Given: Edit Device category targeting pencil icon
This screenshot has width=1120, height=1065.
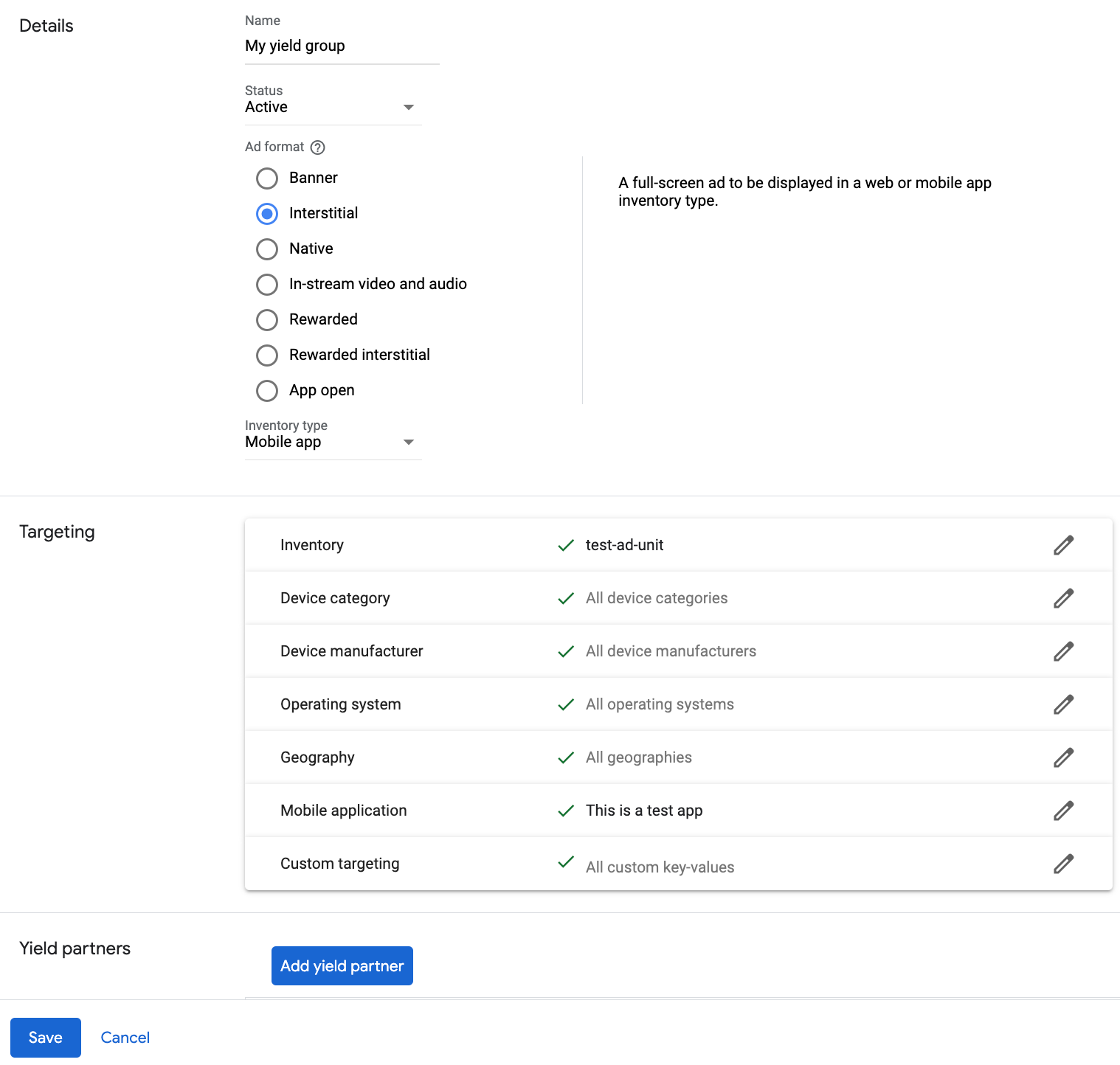Looking at the screenshot, I should [1063, 598].
